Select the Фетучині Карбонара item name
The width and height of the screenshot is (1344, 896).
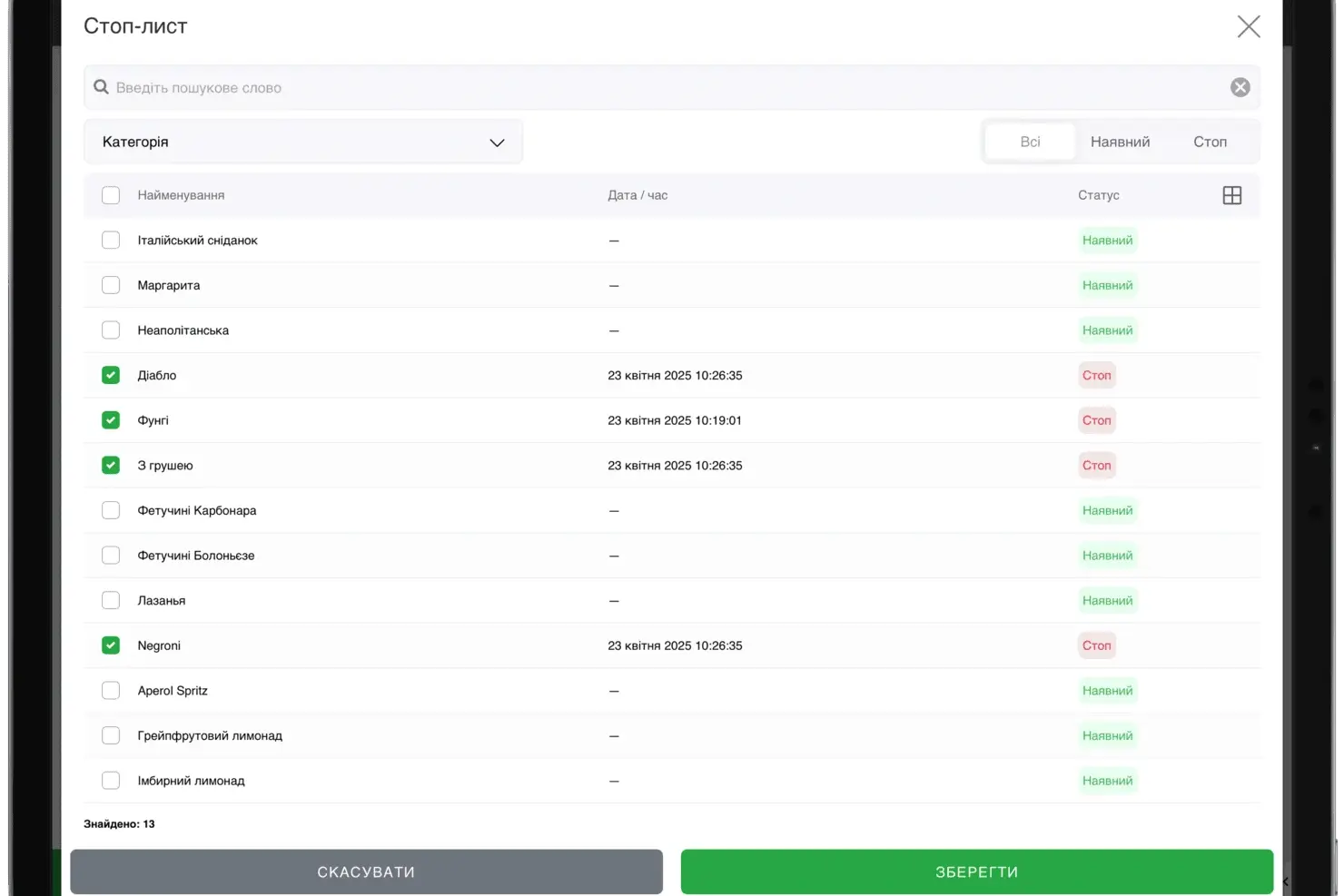pyautogui.click(x=197, y=510)
